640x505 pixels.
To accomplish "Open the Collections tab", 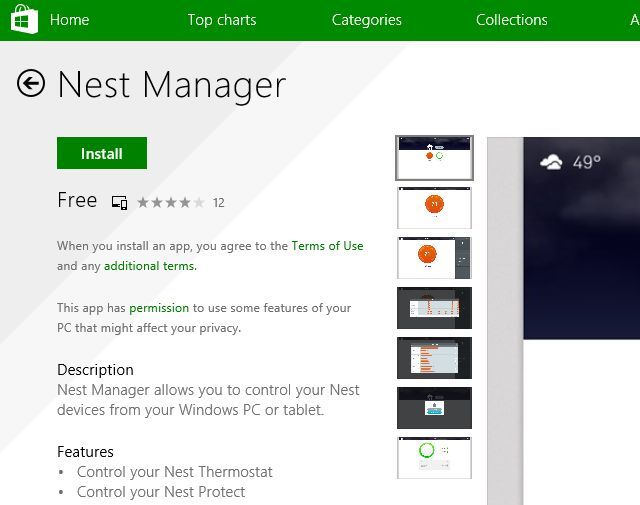I will coord(511,20).
